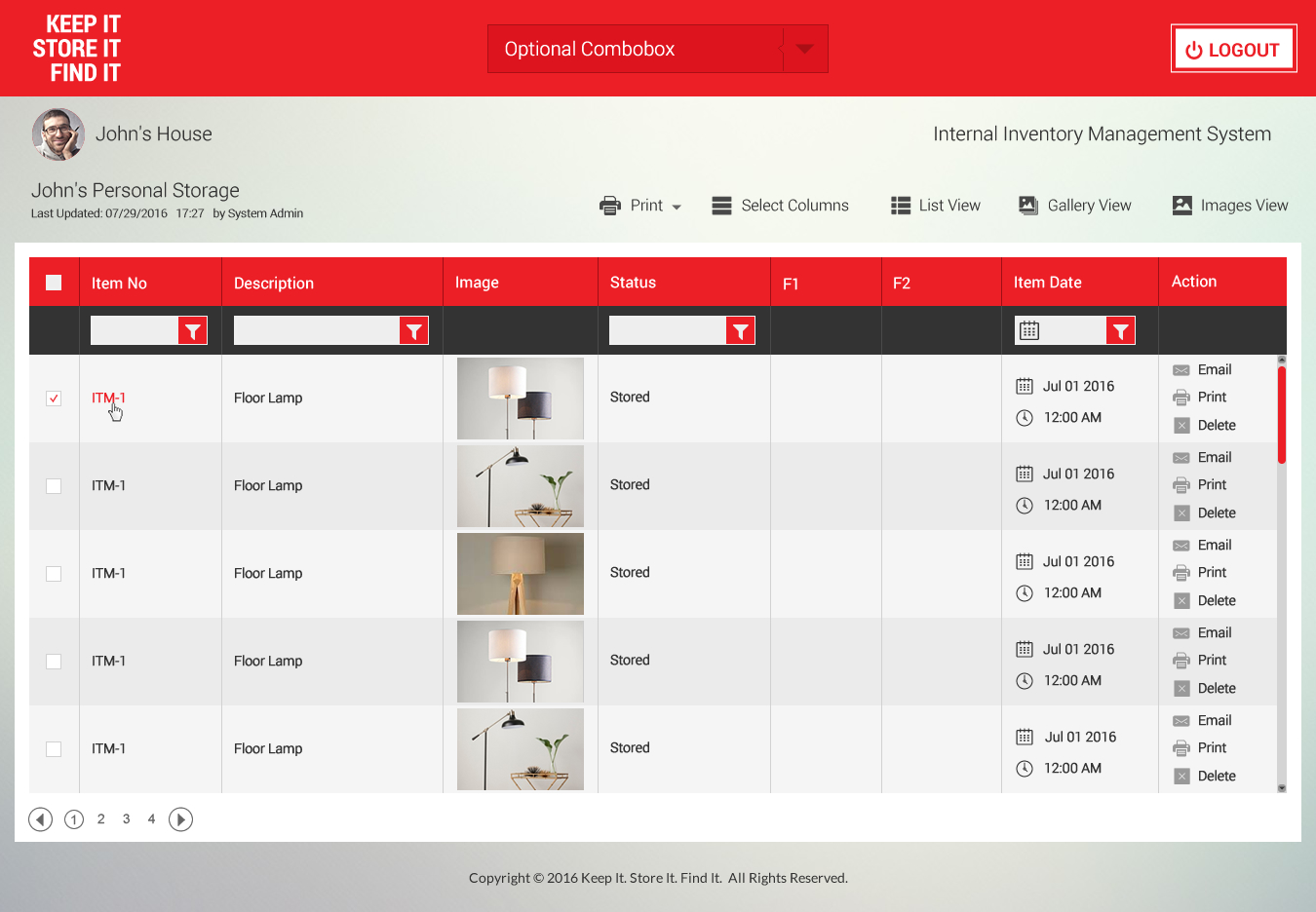This screenshot has height=912, width=1316.
Task: Click the Description column filter icon
Action: 414,331
